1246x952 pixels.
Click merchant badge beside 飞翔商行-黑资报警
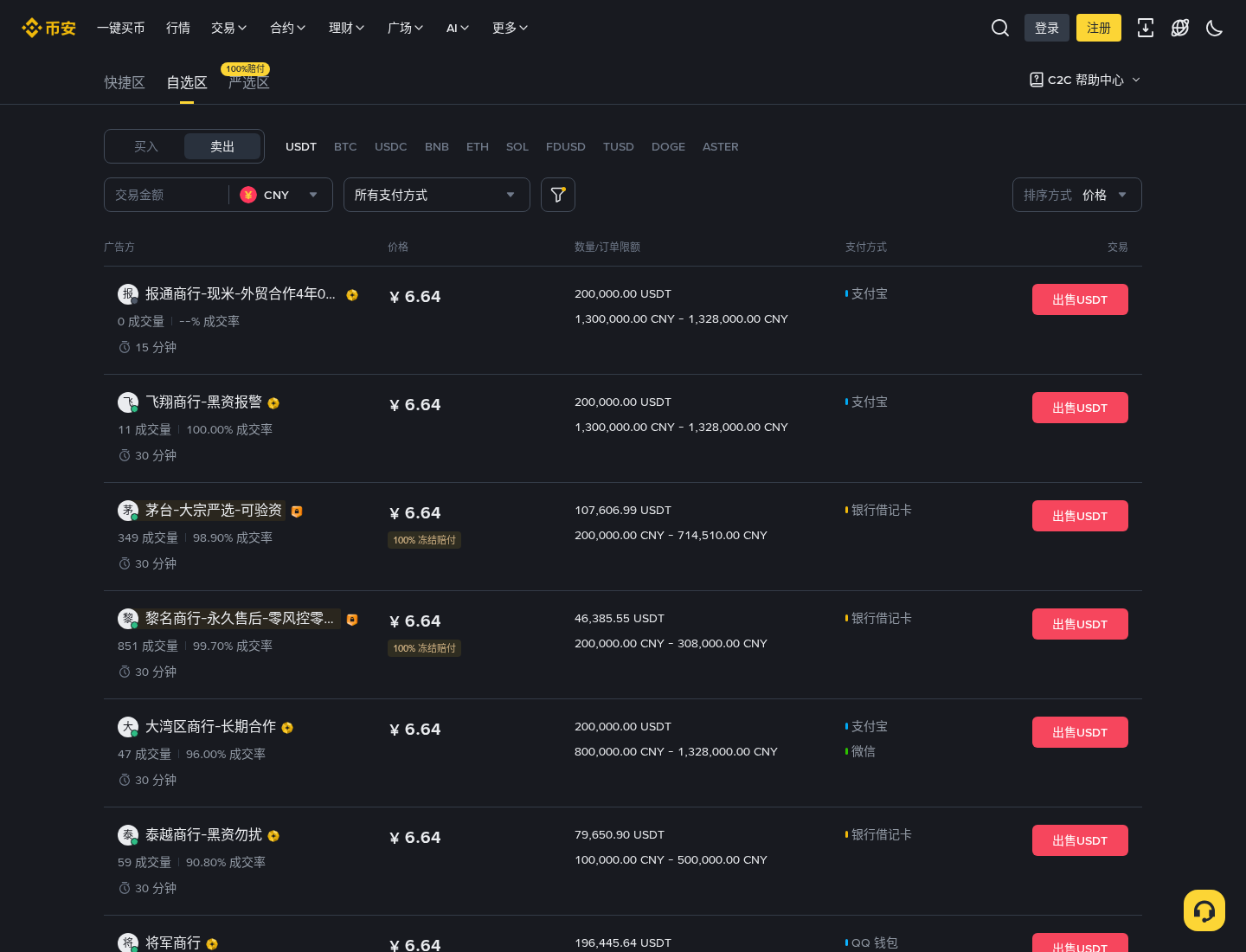point(273,403)
